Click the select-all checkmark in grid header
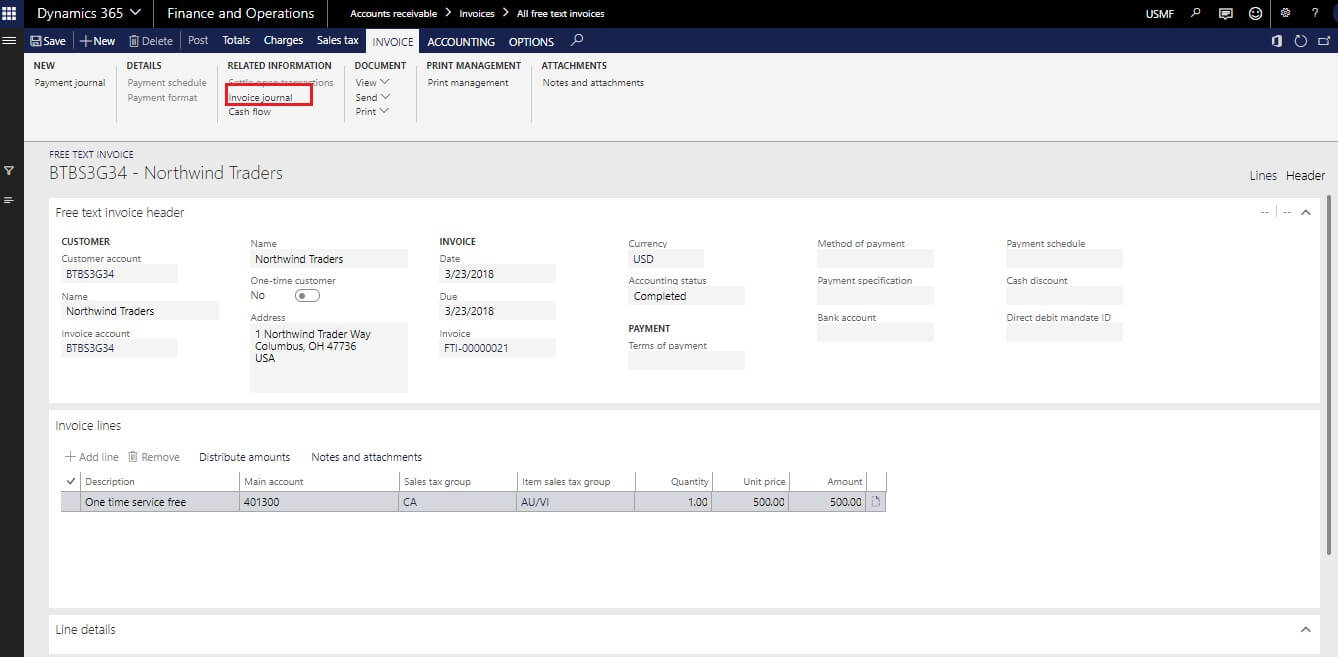This screenshot has width=1338, height=657. point(70,482)
